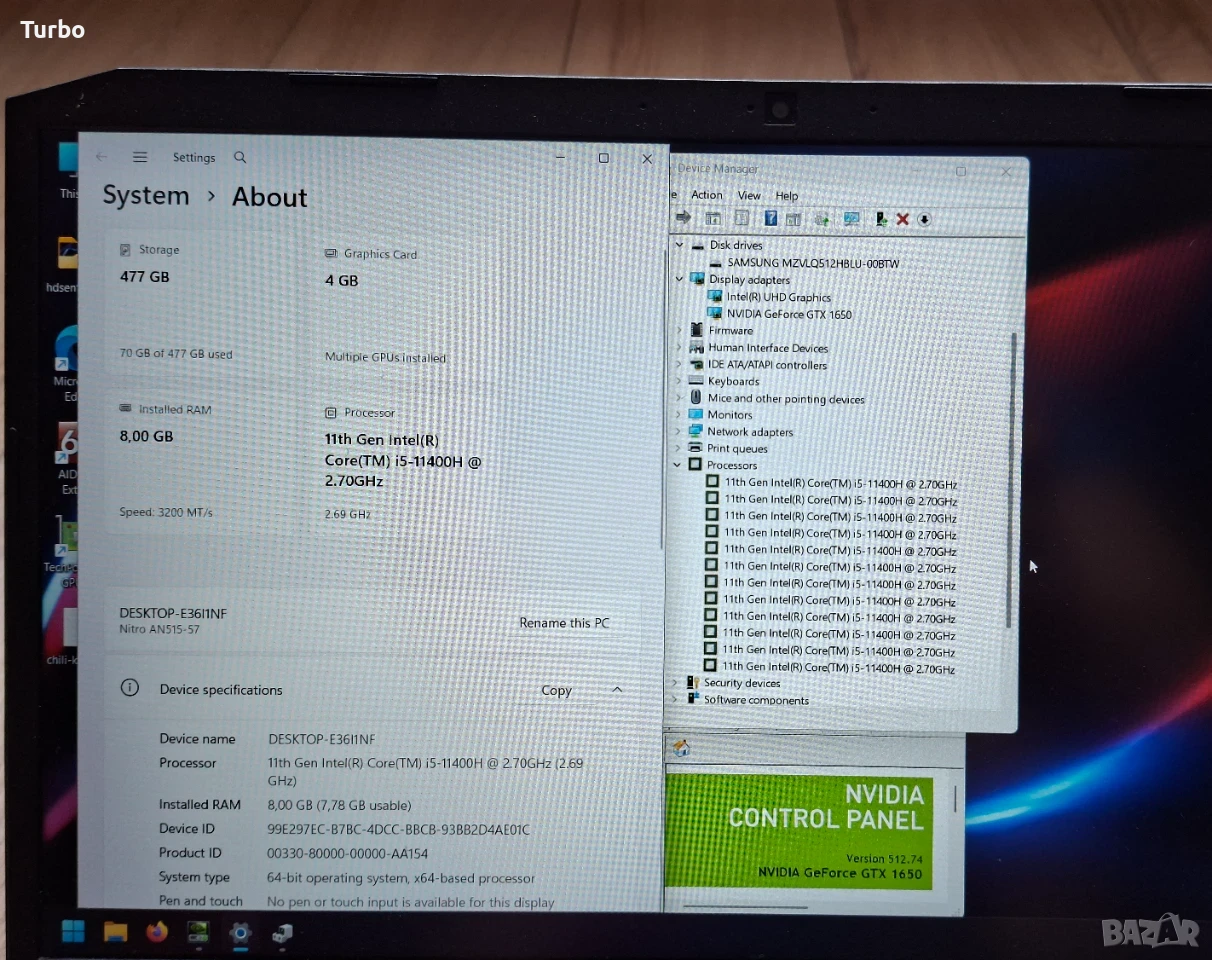Expand Human Interface Devices node
1212x960 pixels.
(679, 347)
